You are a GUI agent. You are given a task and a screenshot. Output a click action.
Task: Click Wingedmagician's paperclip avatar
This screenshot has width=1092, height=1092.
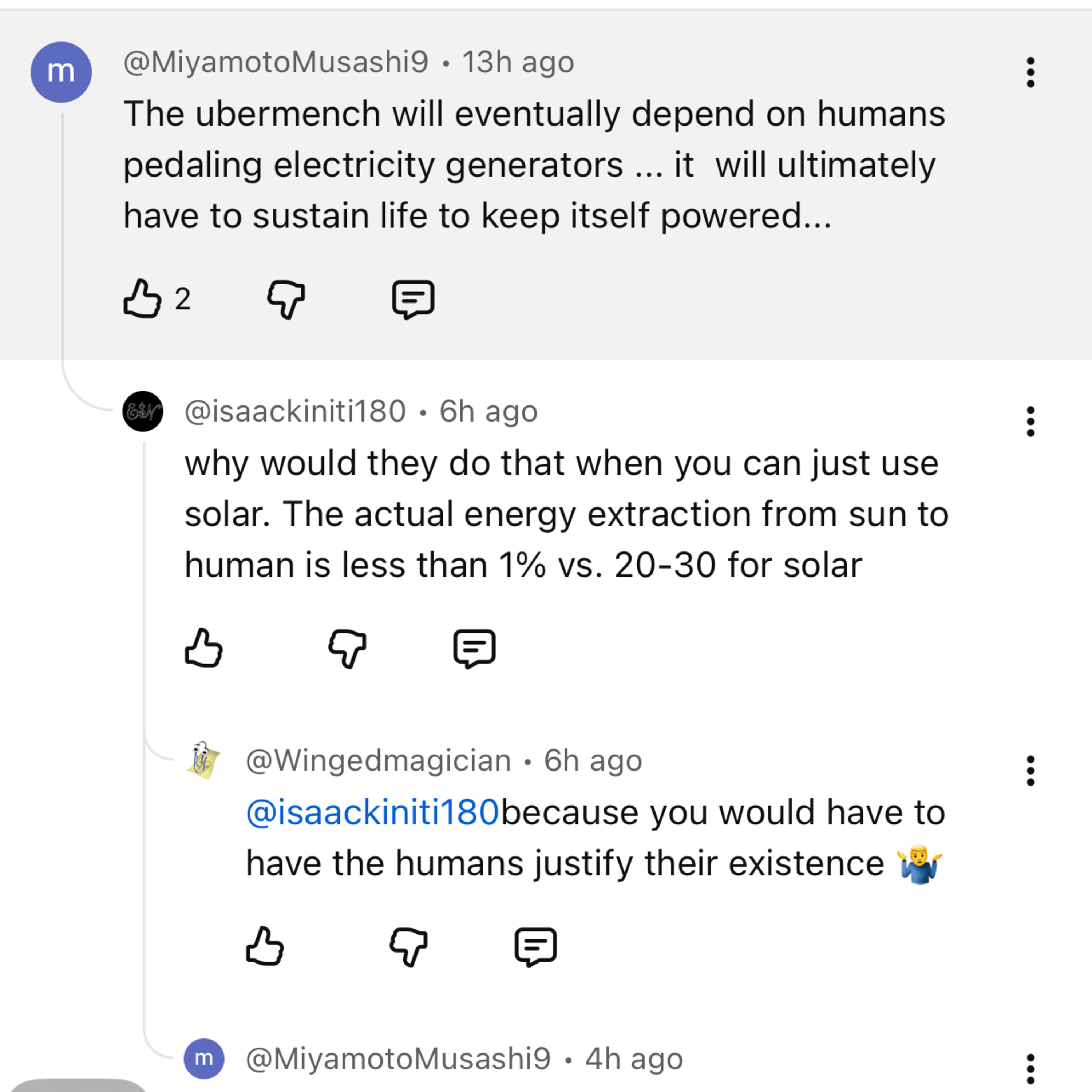click(203, 760)
